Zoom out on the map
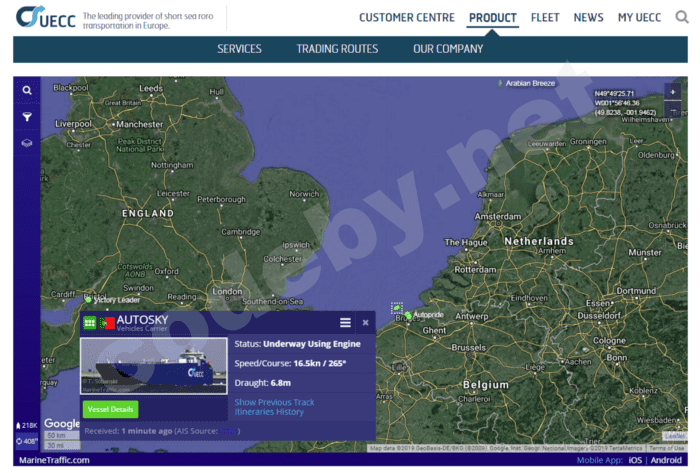 [673, 110]
